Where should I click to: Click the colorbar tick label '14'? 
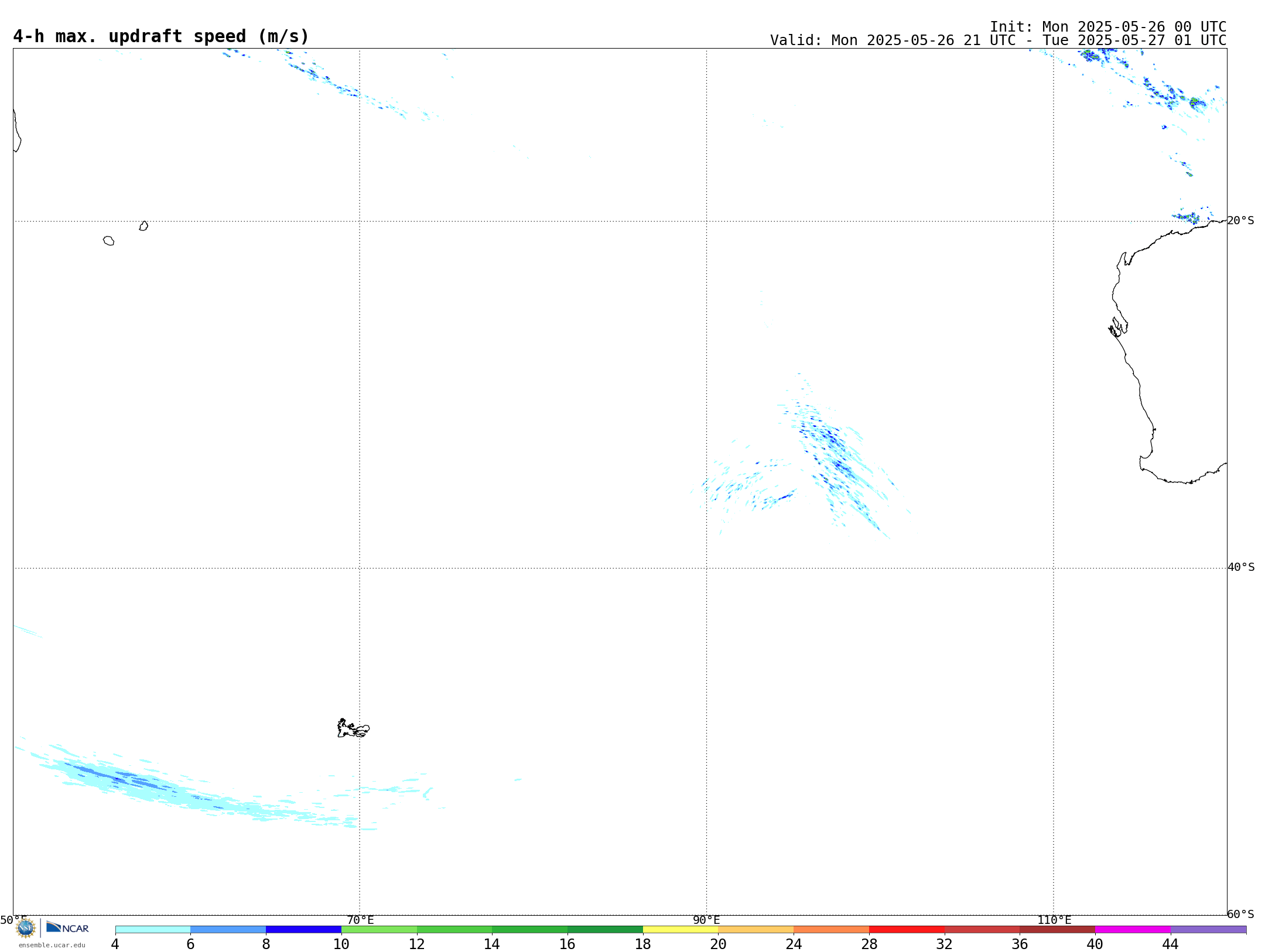pos(492,944)
